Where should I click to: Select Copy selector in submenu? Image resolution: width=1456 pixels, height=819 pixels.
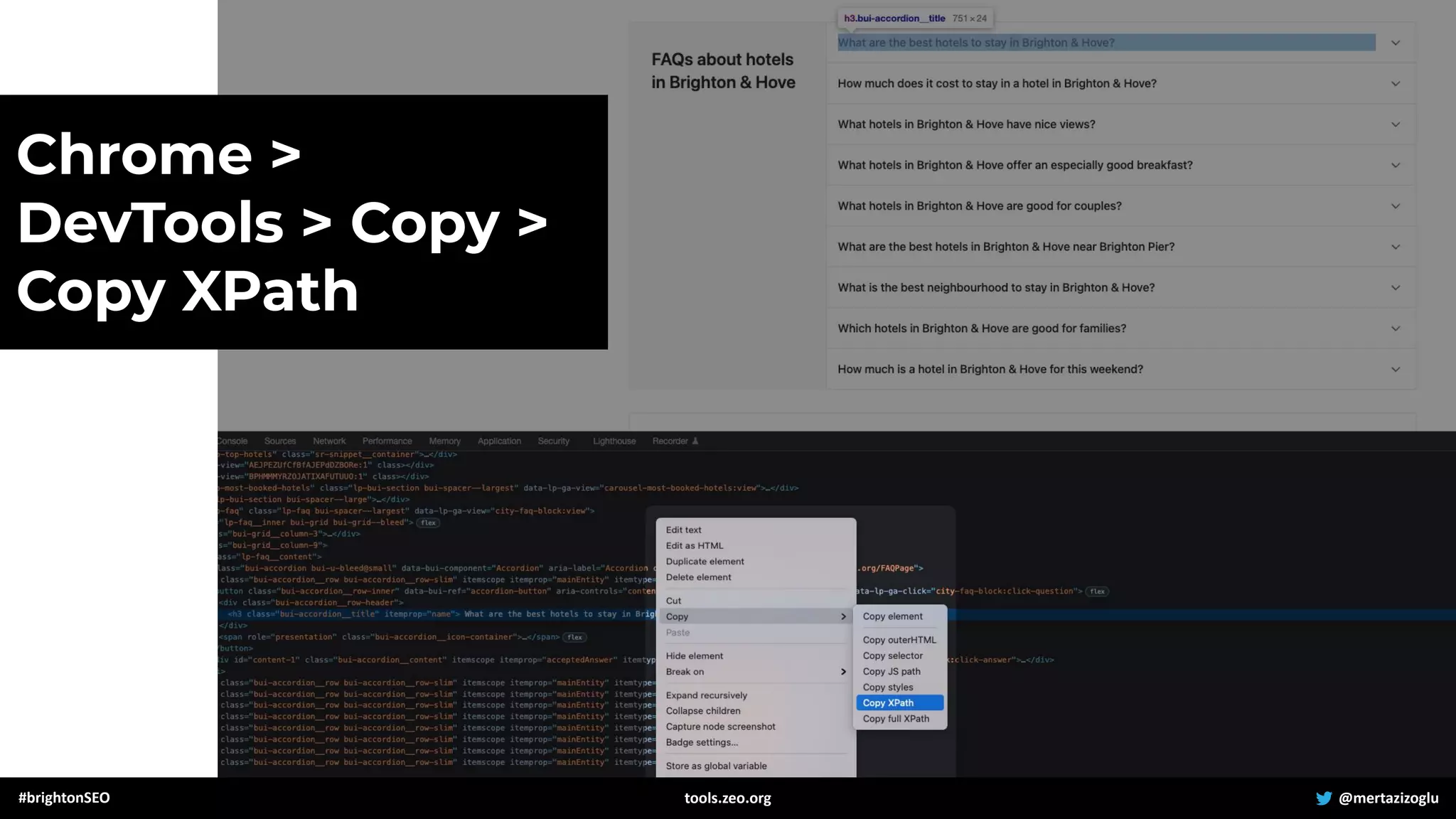coord(900,655)
